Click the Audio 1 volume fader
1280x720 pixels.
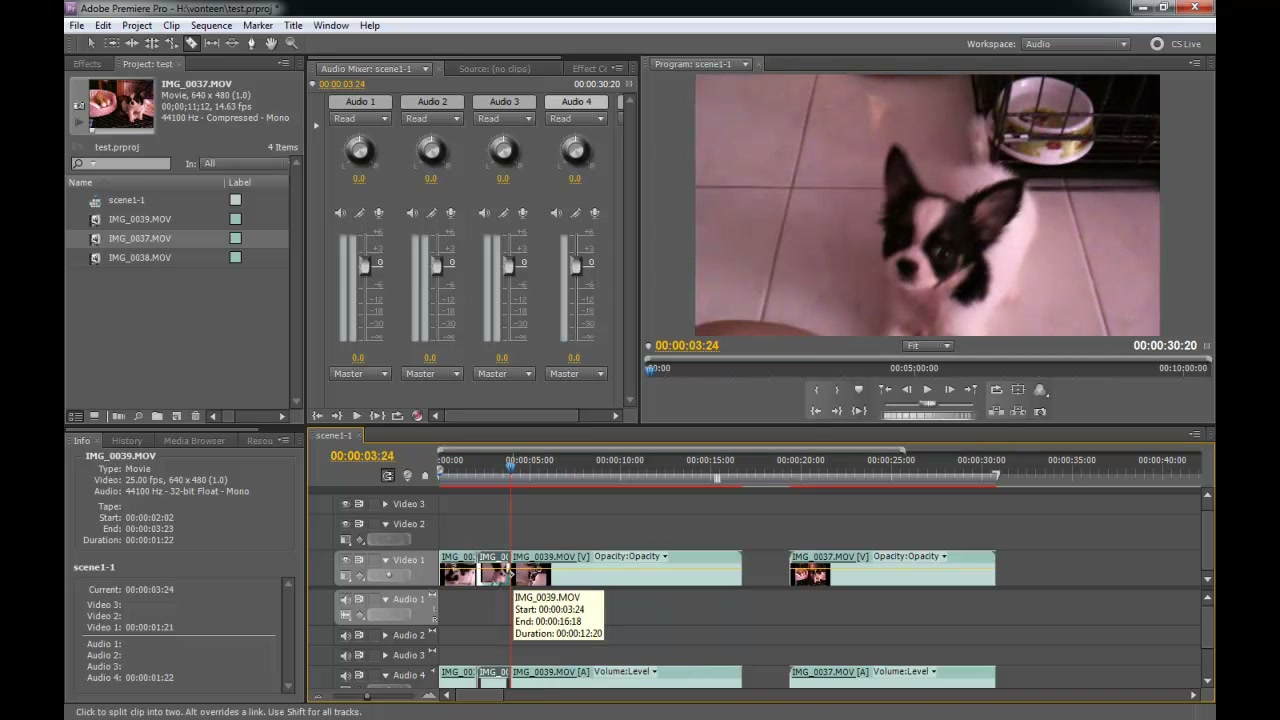pyautogui.click(x=364, y=264)
